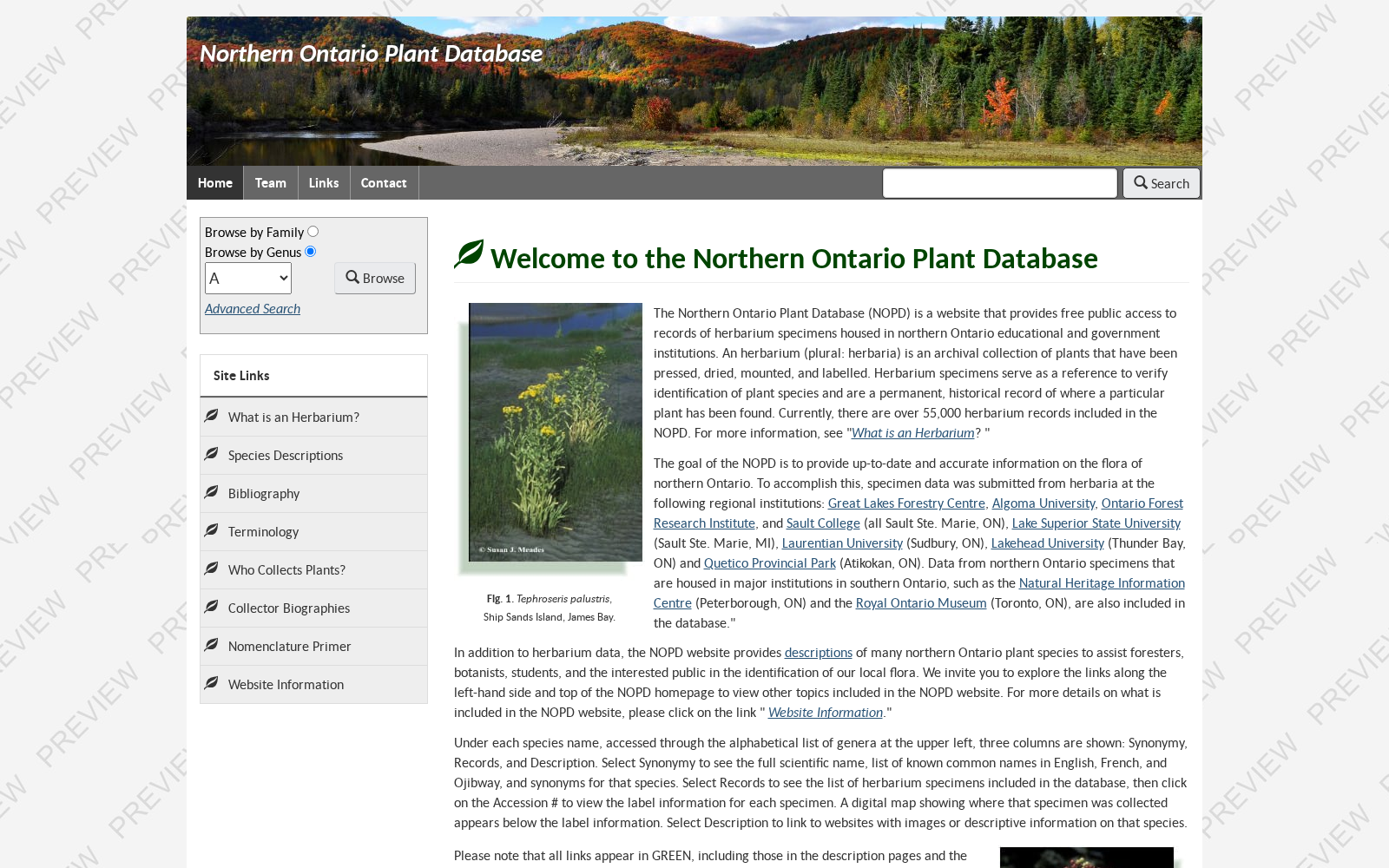Image resolution: width=1389 pixels, height=868 pixels.
Task: Open Terminology sidebar link
Action: (x=313, y=532)
